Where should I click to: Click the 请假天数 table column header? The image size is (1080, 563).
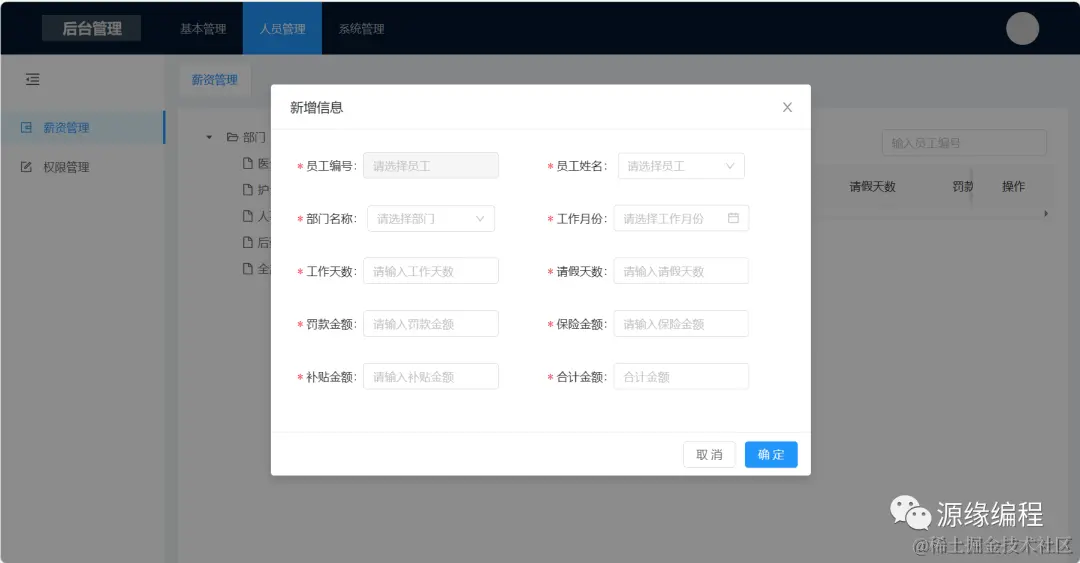click(872, 186)
